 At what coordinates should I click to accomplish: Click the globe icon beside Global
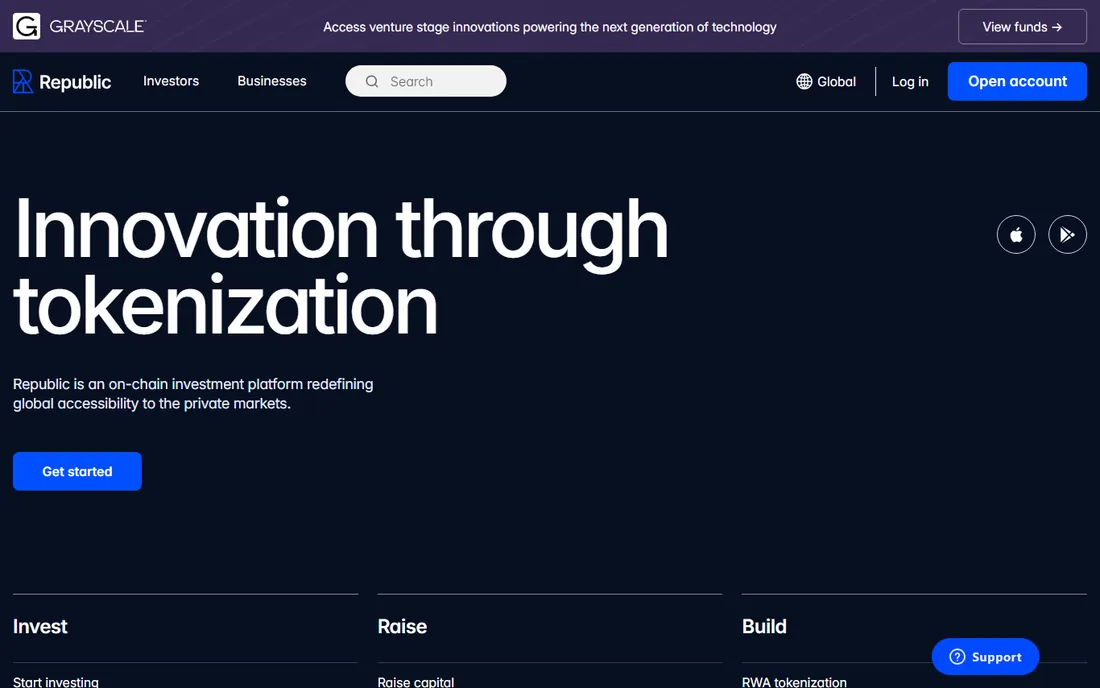[804, 81]
